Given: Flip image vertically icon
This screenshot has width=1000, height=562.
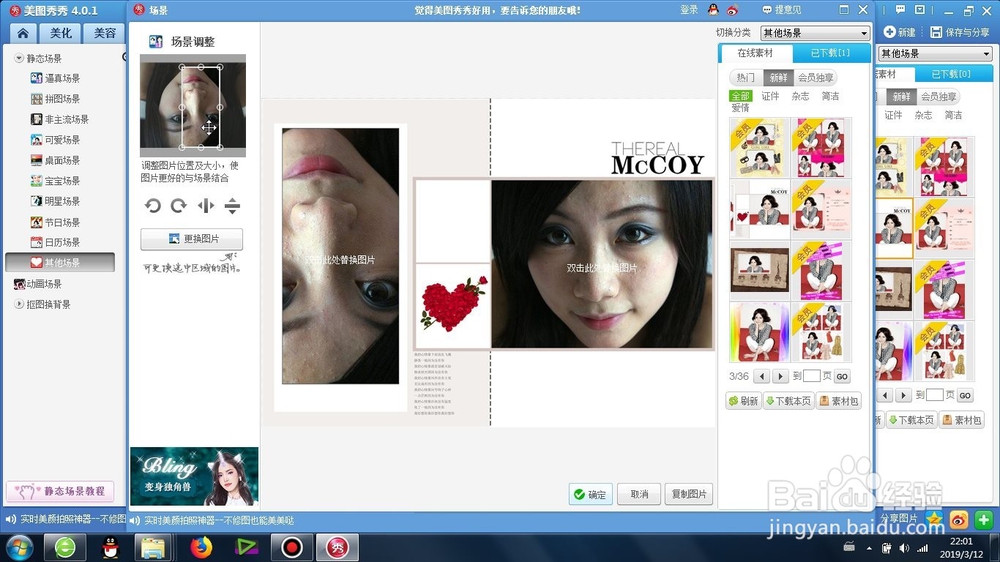Looking at the screenshot, I should [232, 205].
